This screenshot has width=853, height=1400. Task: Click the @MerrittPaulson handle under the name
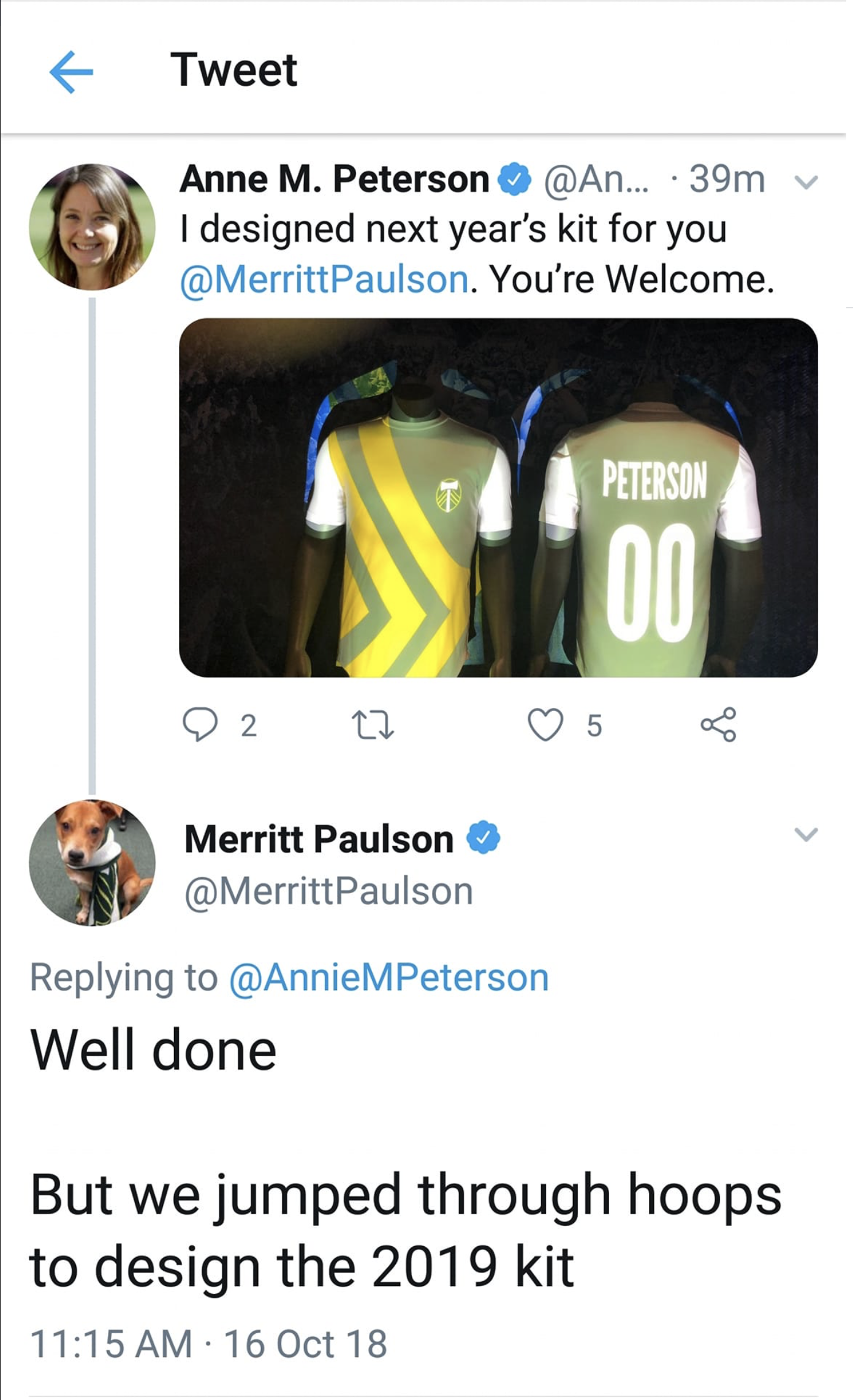tap(328, 891)
